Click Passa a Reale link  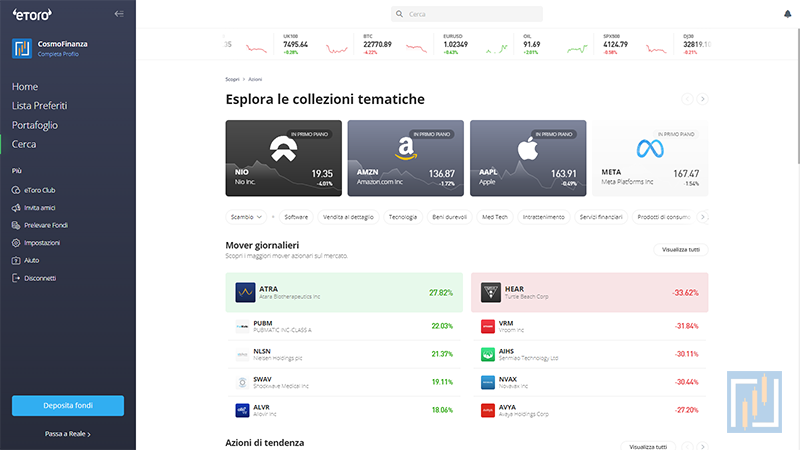tap(68, 434)
